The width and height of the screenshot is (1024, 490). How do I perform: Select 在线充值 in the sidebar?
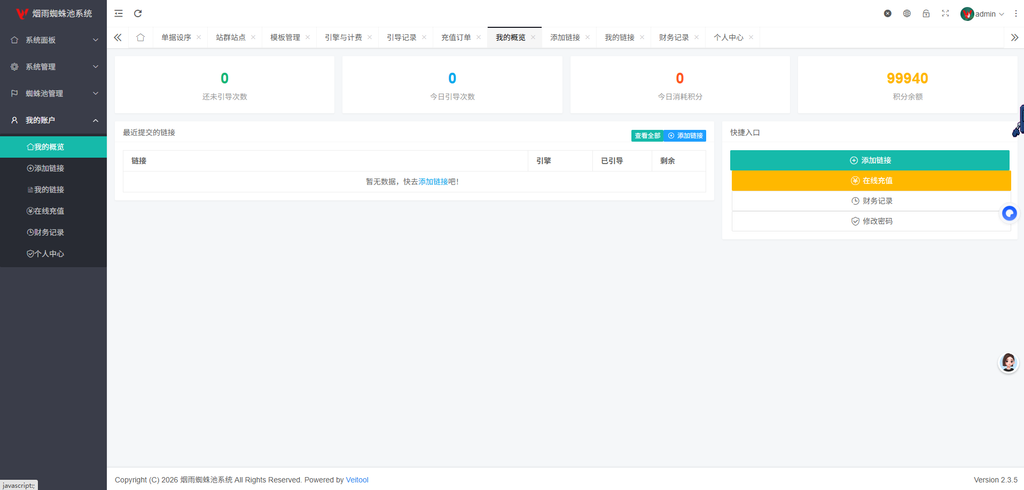pyautogui.click(x=54, y=211)
